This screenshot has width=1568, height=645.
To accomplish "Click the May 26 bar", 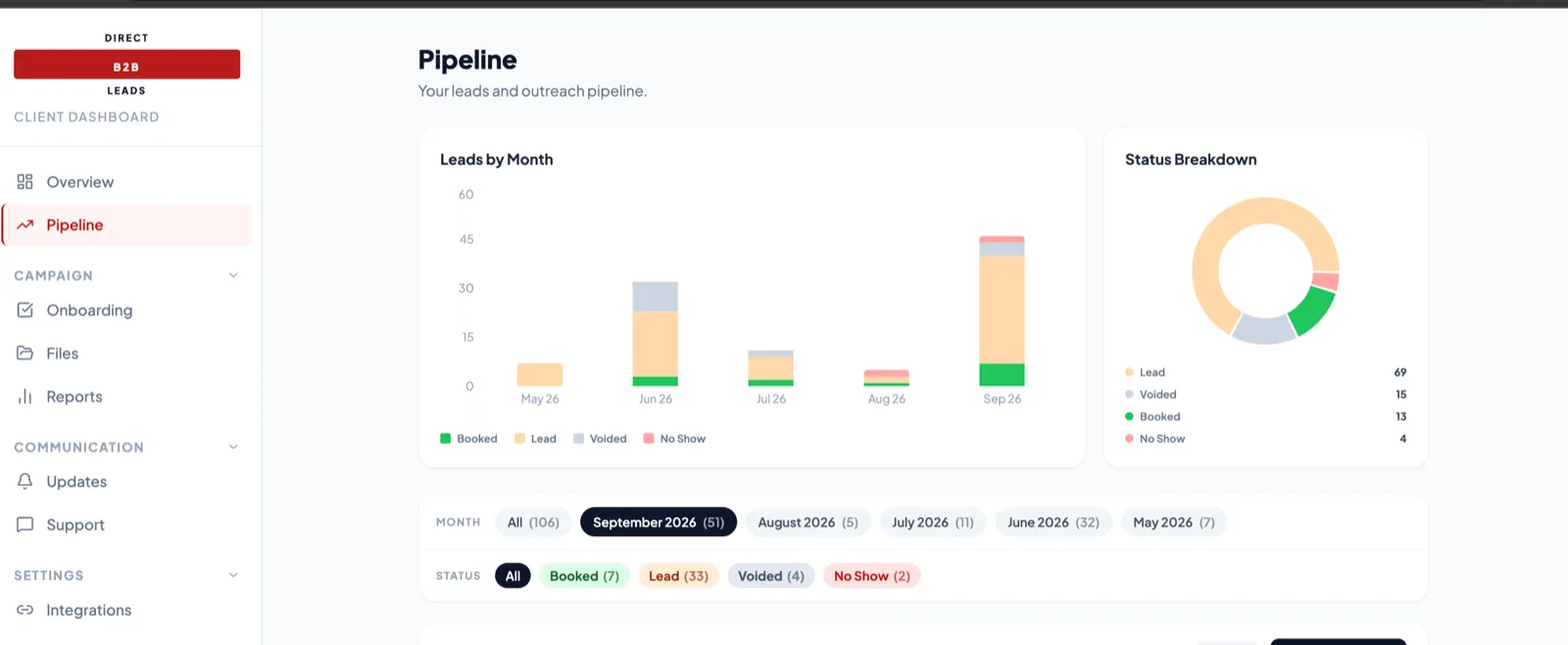I will coord(539,374).
